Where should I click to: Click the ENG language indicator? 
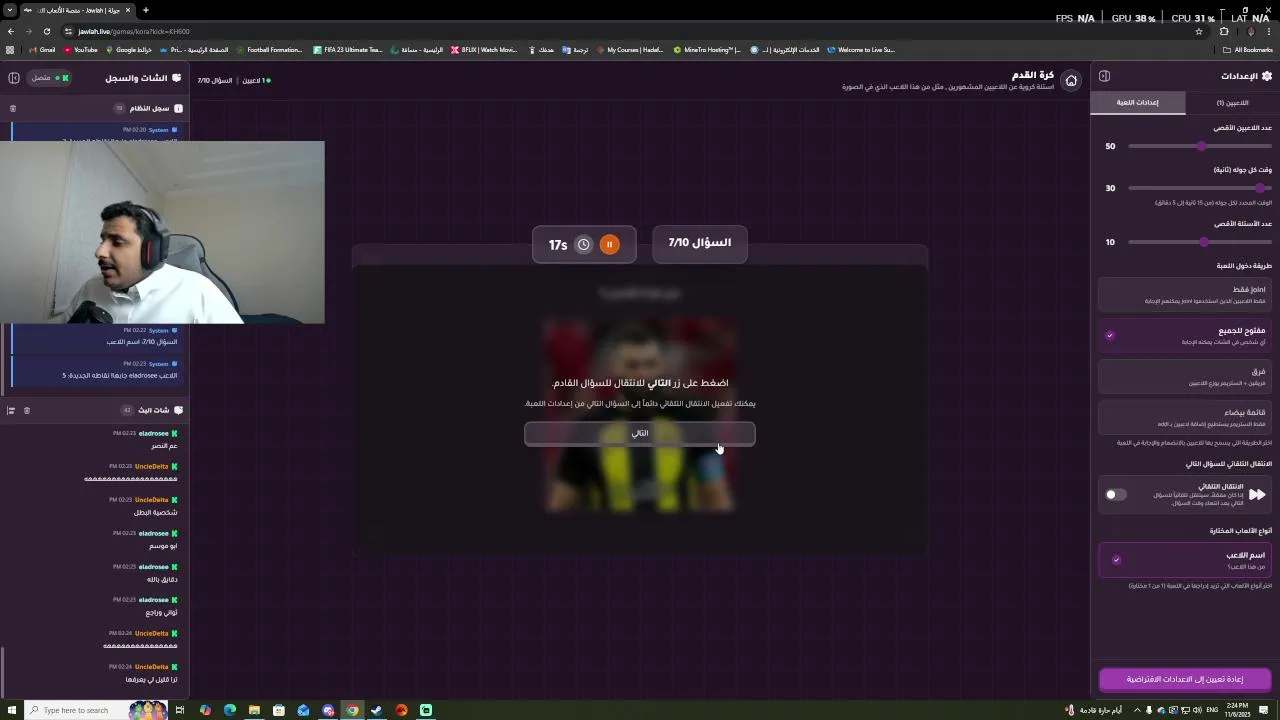(x=1213, y=710)
